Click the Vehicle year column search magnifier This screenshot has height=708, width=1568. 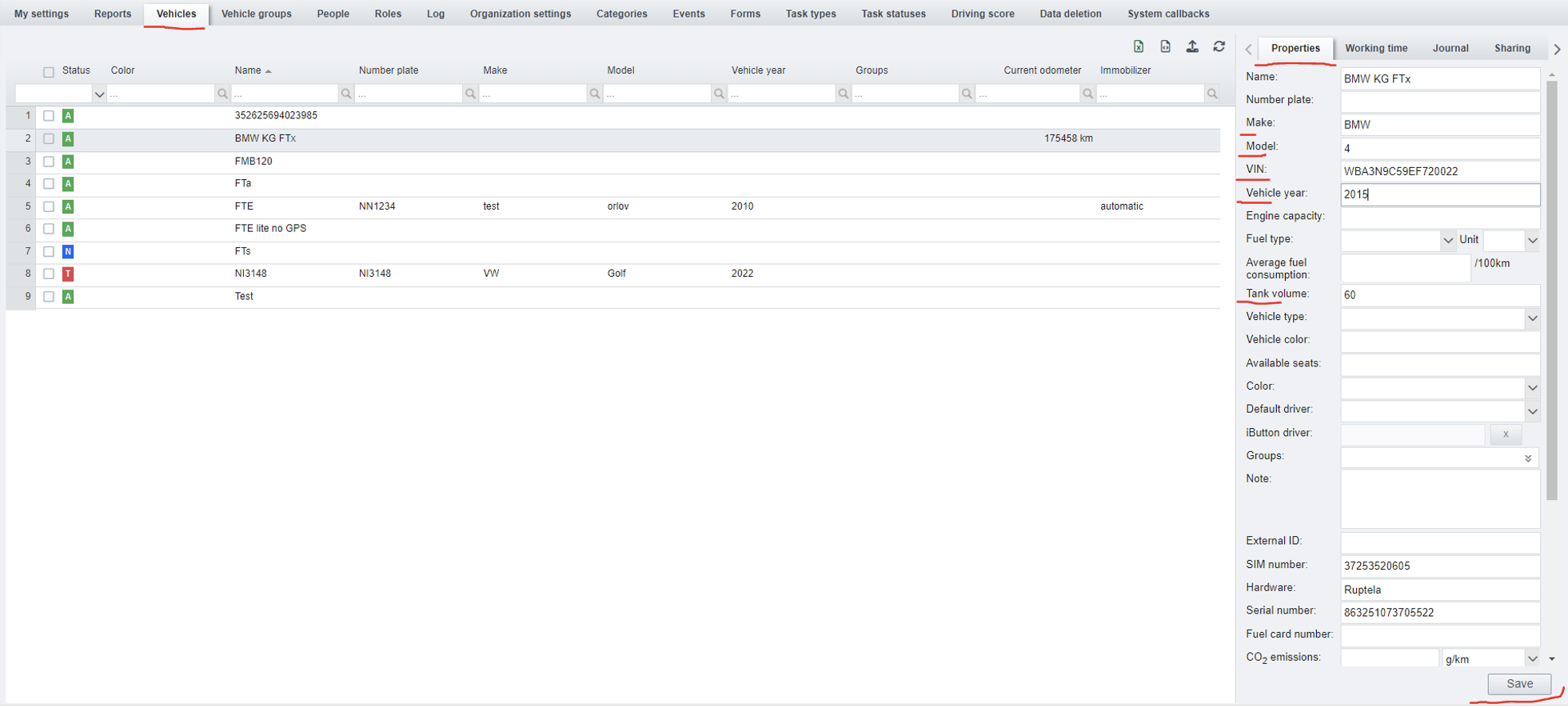coord(843,94)
